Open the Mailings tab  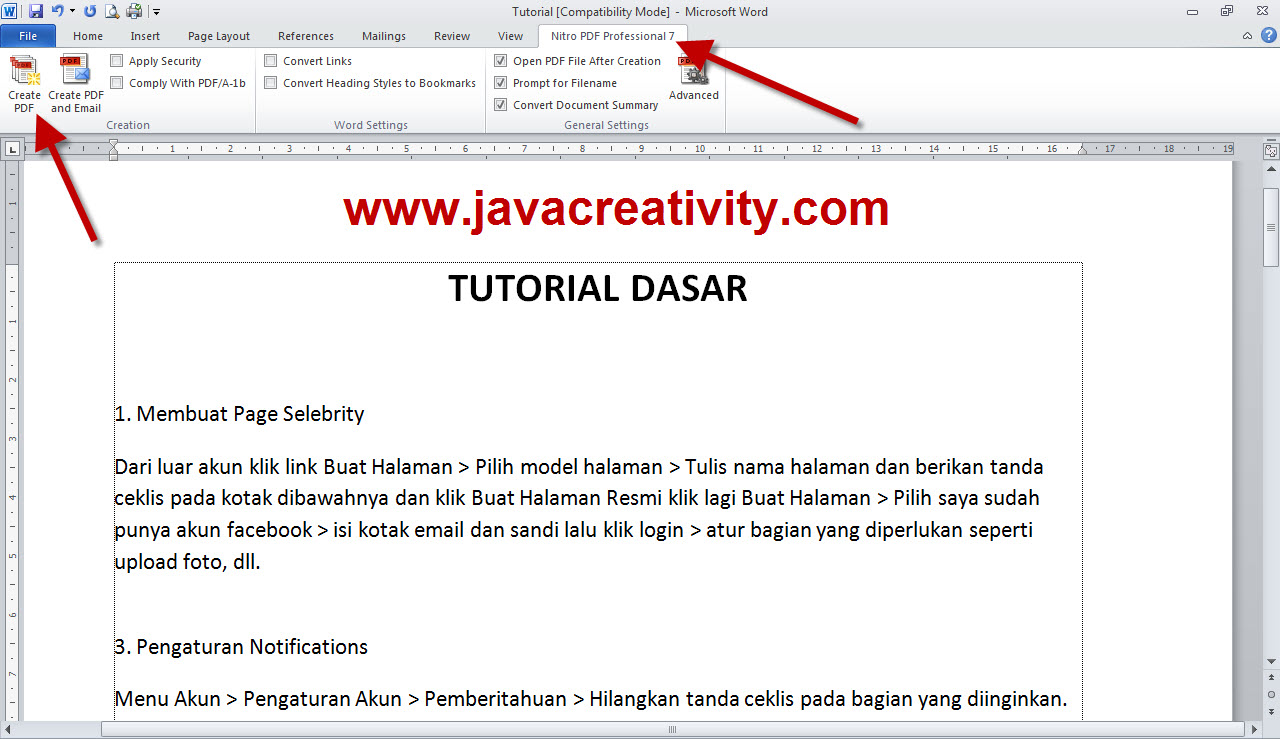[384, 36]
